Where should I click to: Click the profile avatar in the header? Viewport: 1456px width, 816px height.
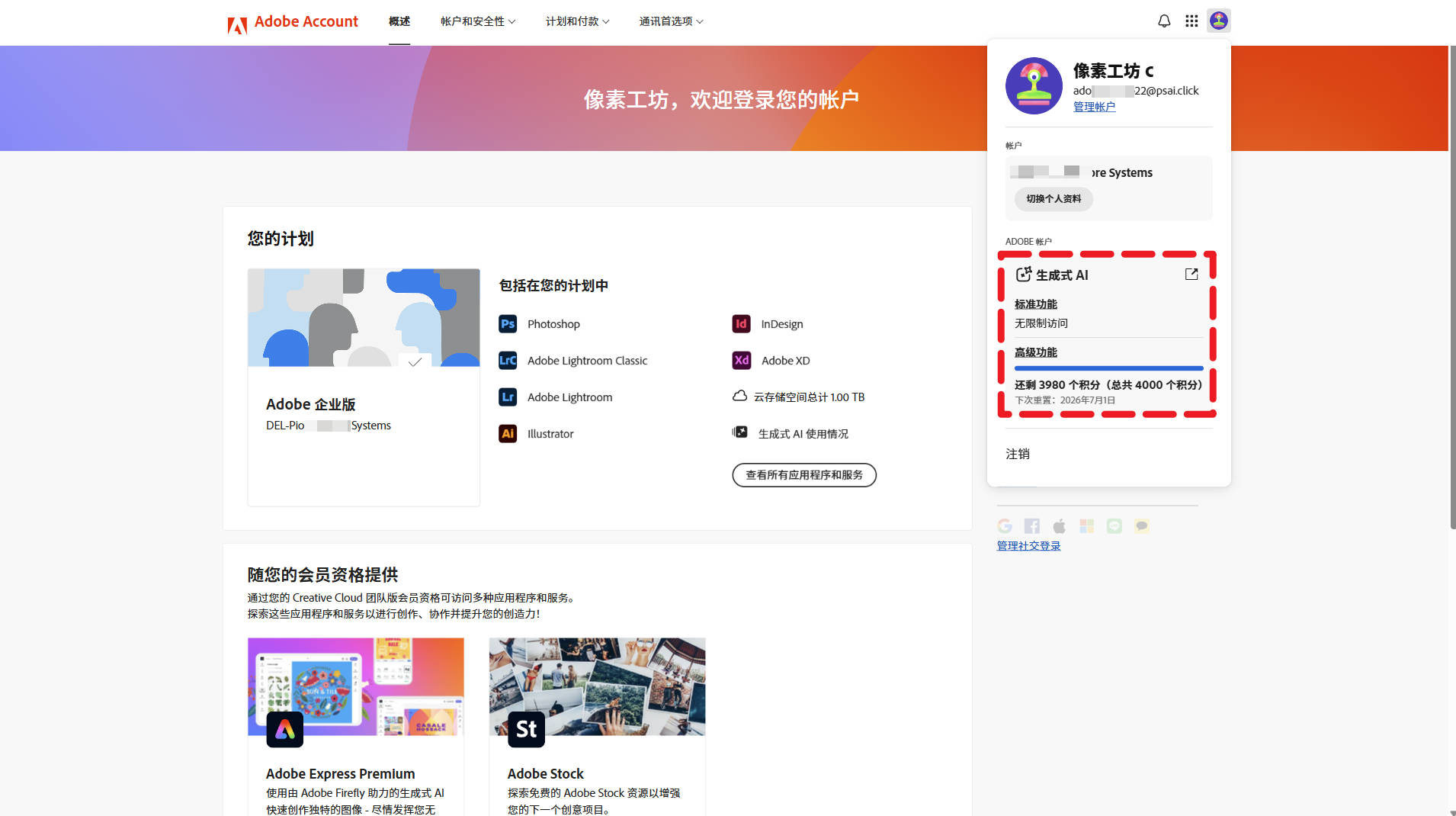pos(1219,21)
